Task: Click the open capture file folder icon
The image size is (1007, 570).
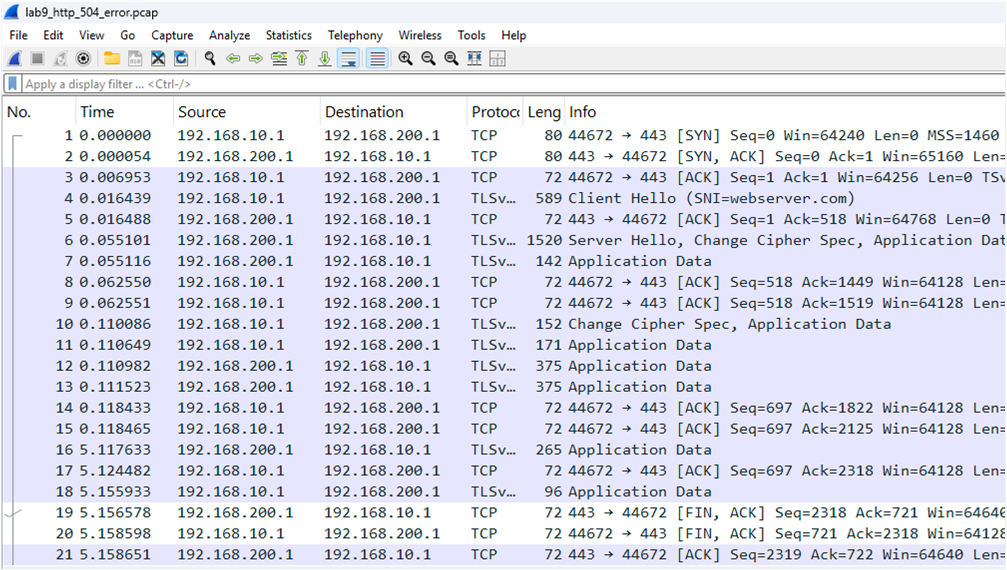Action: [x=112, y=59]
